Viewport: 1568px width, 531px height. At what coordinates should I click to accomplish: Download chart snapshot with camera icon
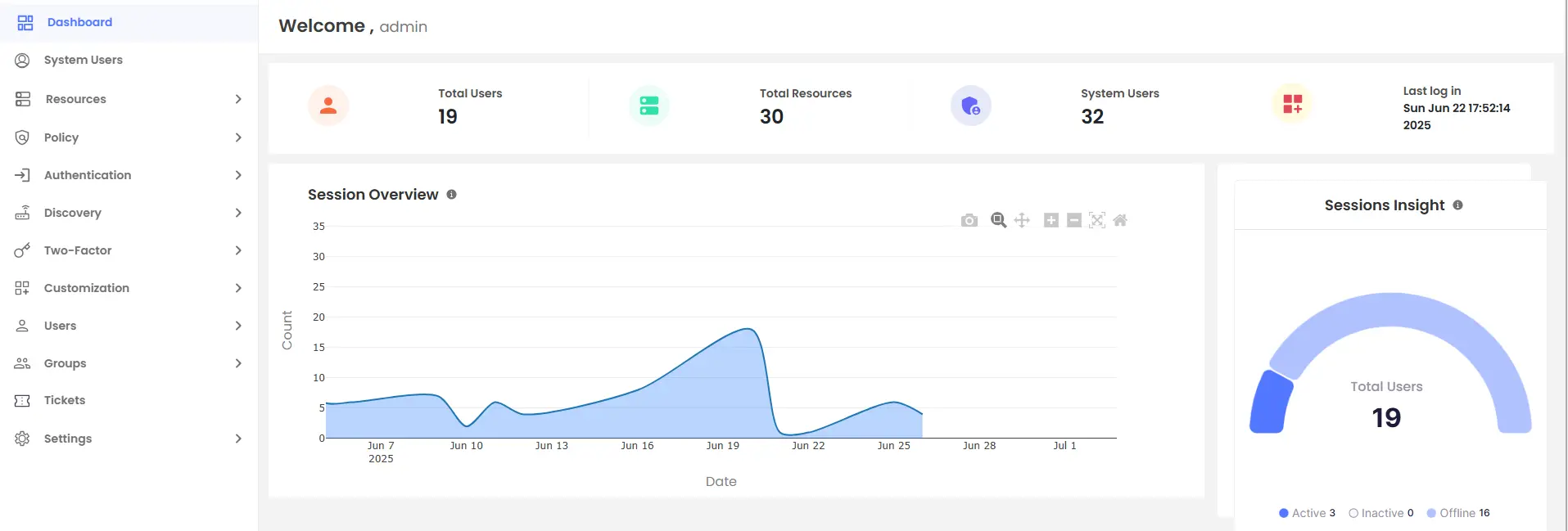(x=969, y=220)
